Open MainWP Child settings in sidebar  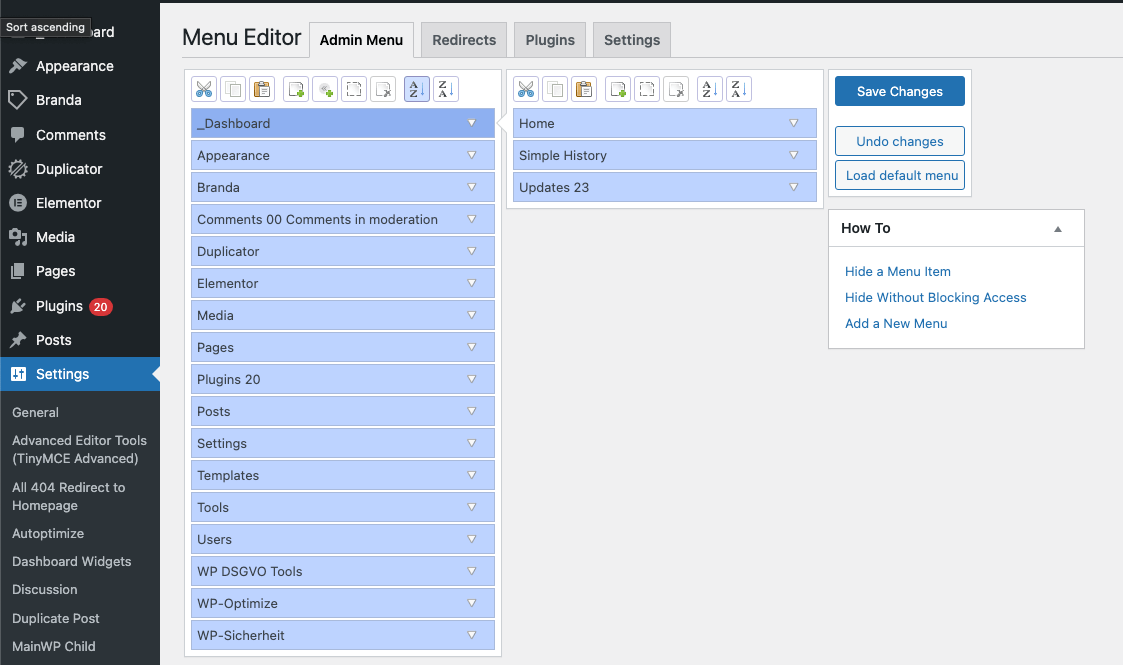point(54,646)
